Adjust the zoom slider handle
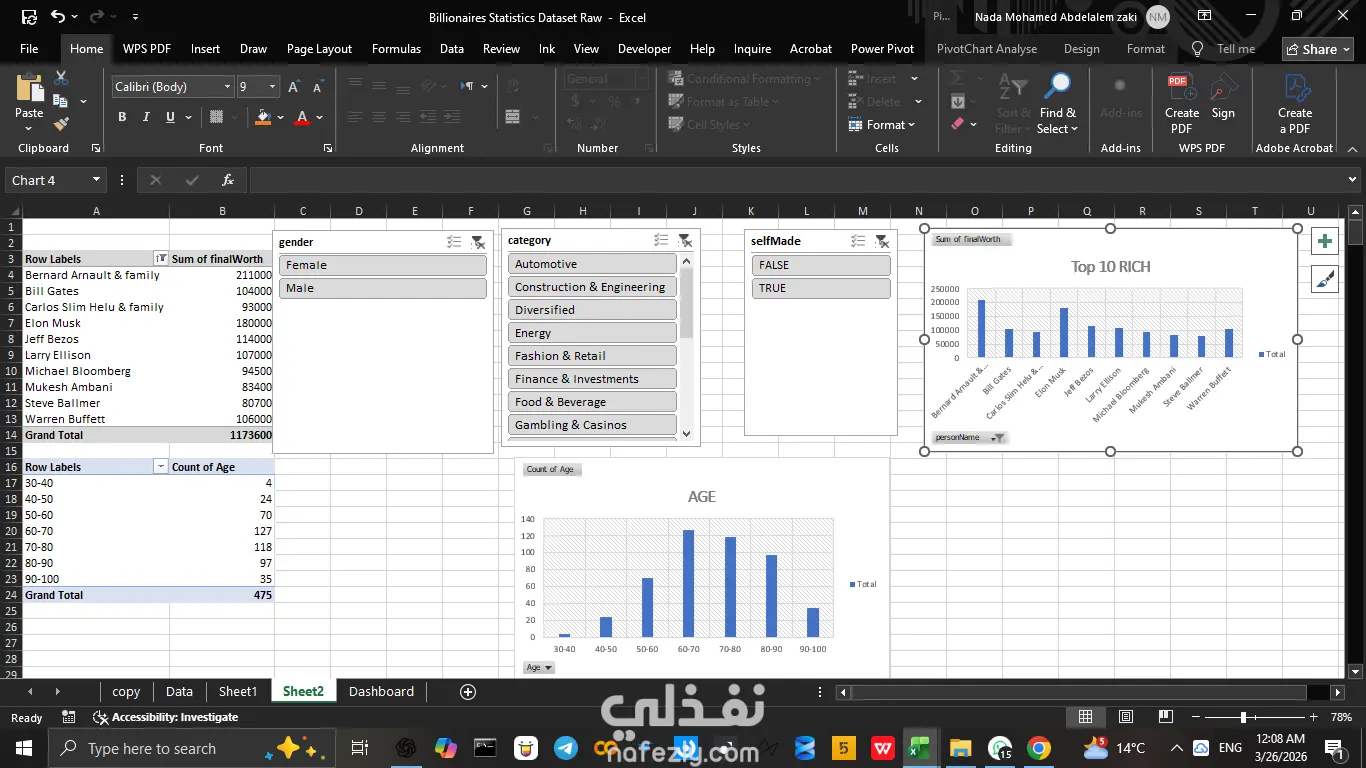The width and height of the screenshot is (1366, 768). point(1243,717)
